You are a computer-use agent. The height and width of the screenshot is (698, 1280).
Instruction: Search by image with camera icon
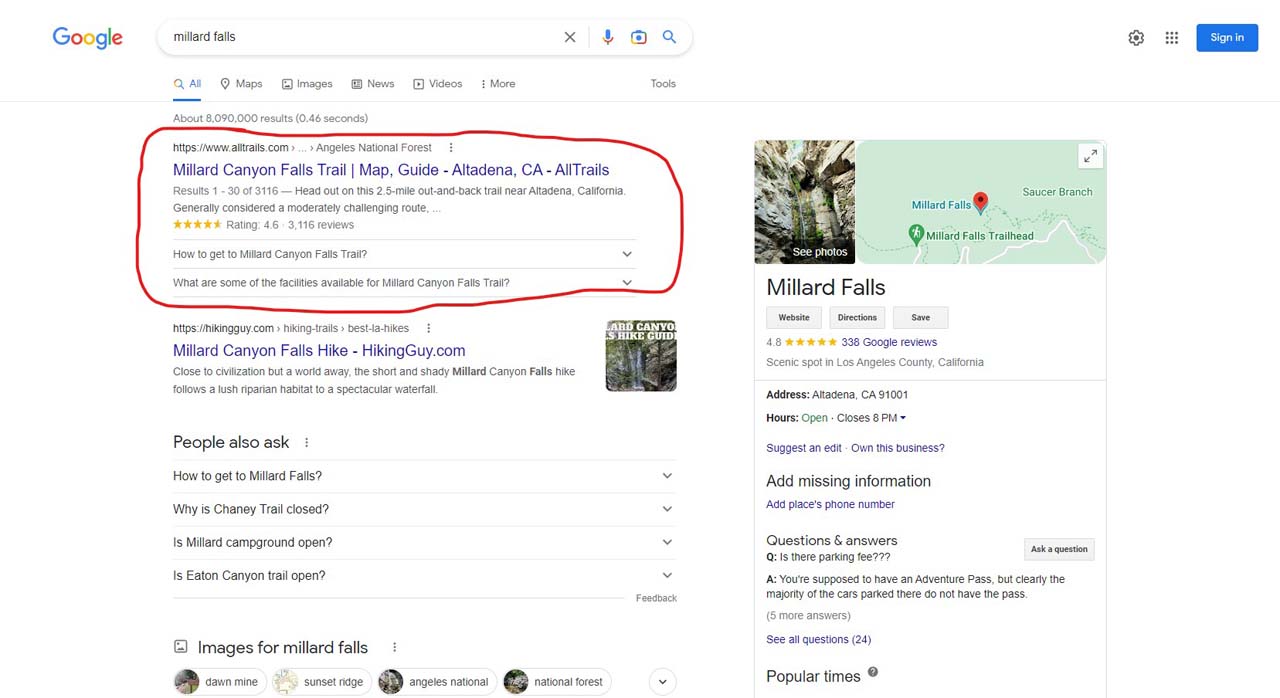click(638, 37)
